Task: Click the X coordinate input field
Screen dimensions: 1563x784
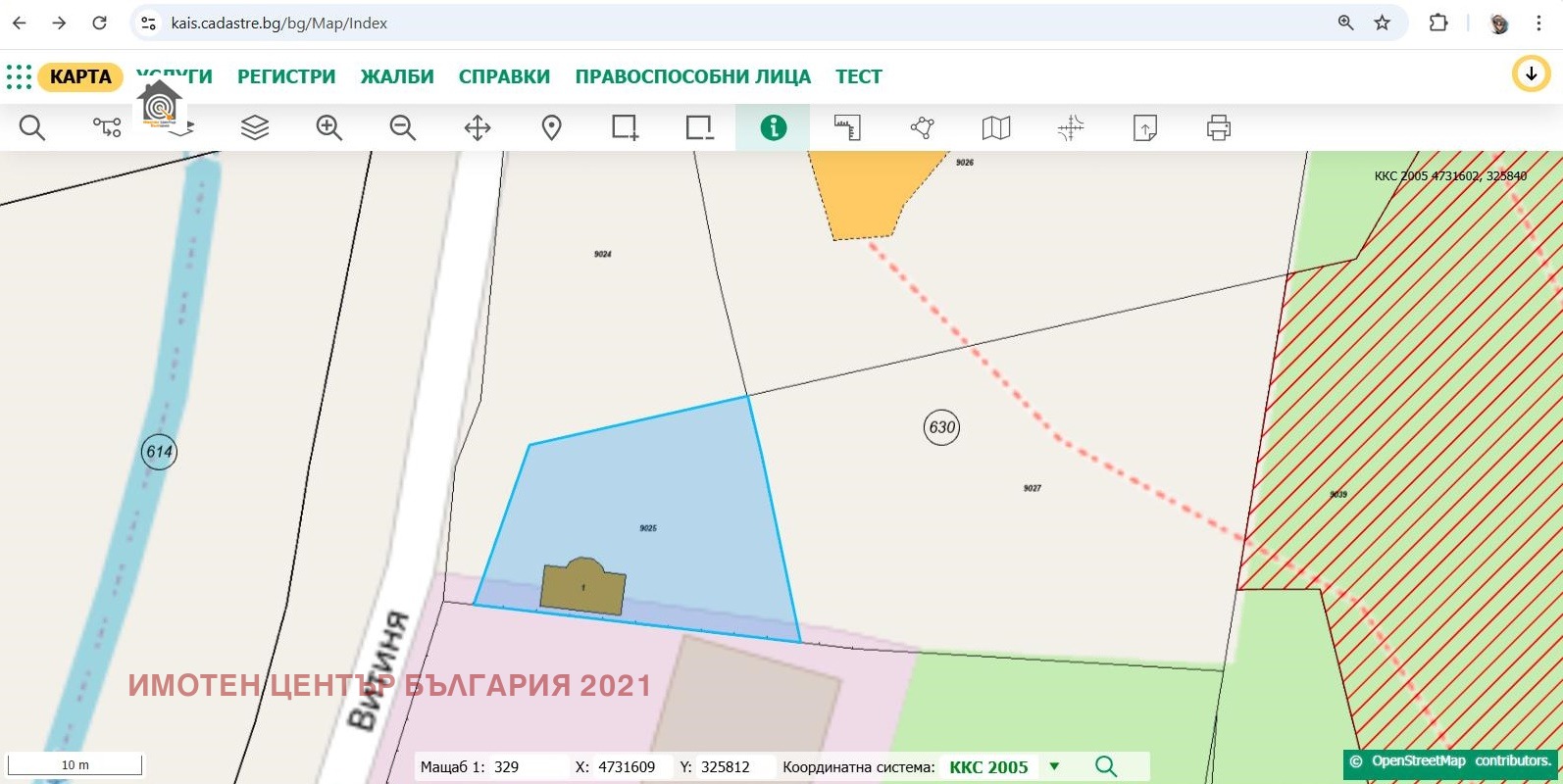Action: point(628,766)
